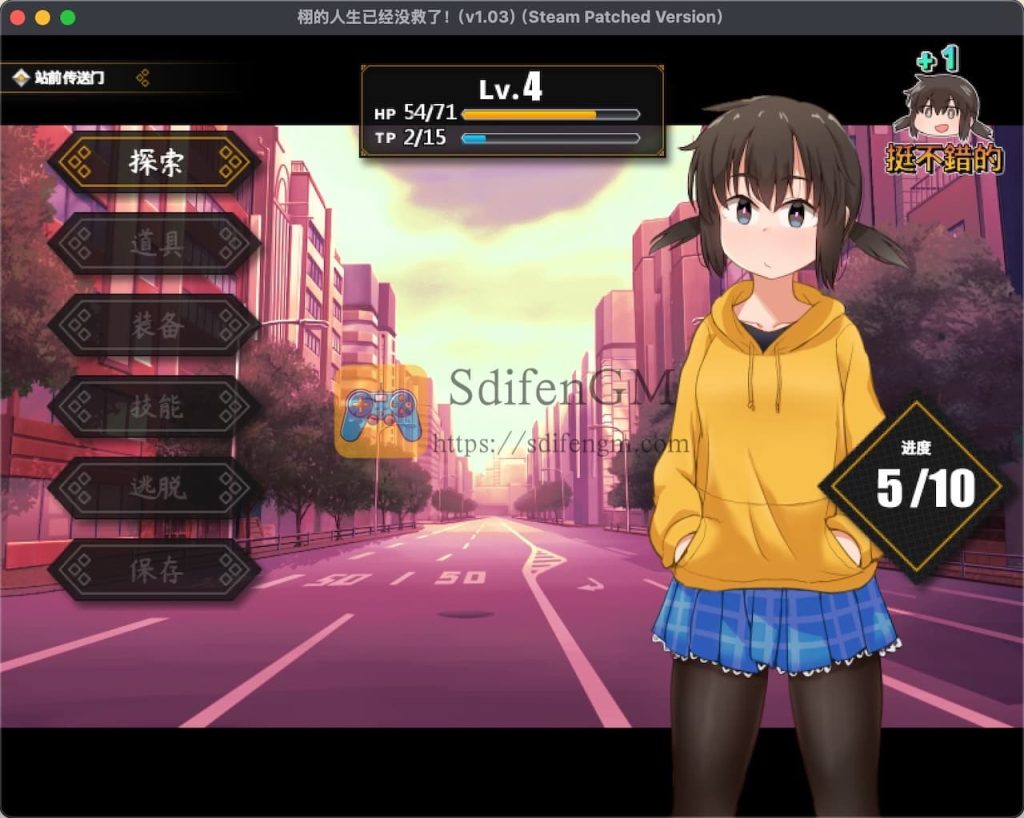Click the 进度 5/10 progress diamond

point(916,486)
